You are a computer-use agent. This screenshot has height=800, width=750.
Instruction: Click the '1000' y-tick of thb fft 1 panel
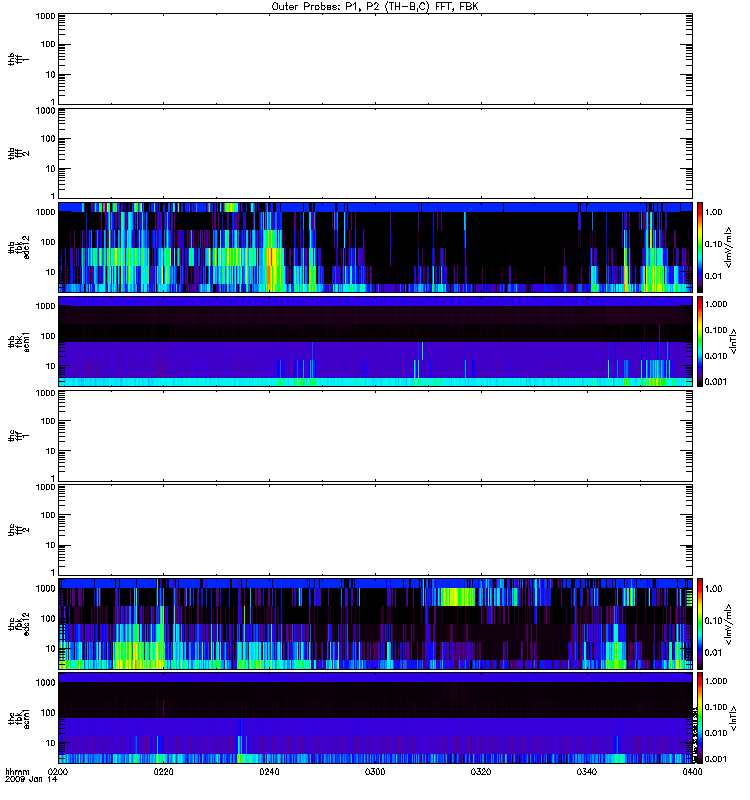[46, 16]
